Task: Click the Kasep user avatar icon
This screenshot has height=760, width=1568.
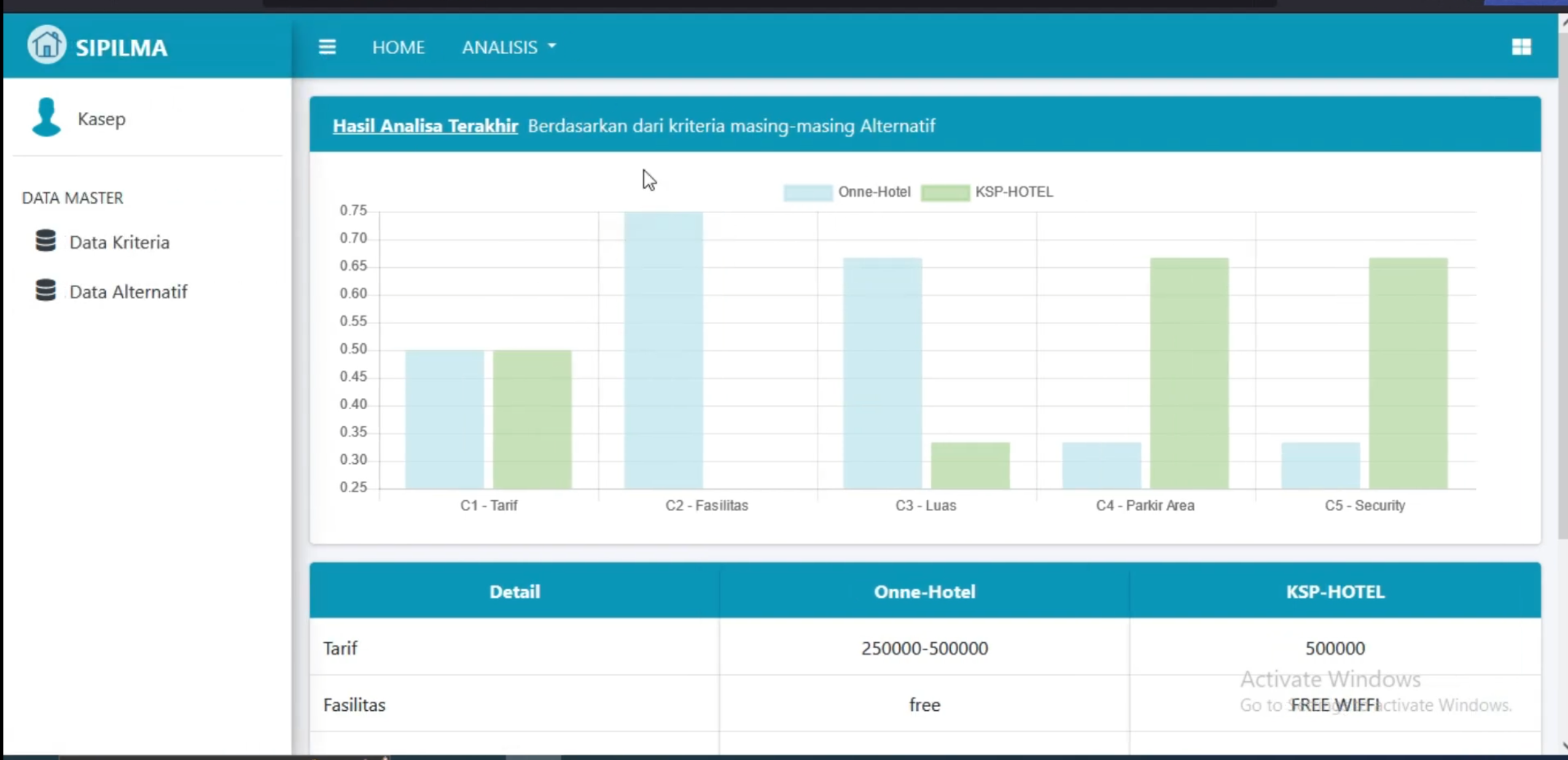Action: click(x=46, y=117)
